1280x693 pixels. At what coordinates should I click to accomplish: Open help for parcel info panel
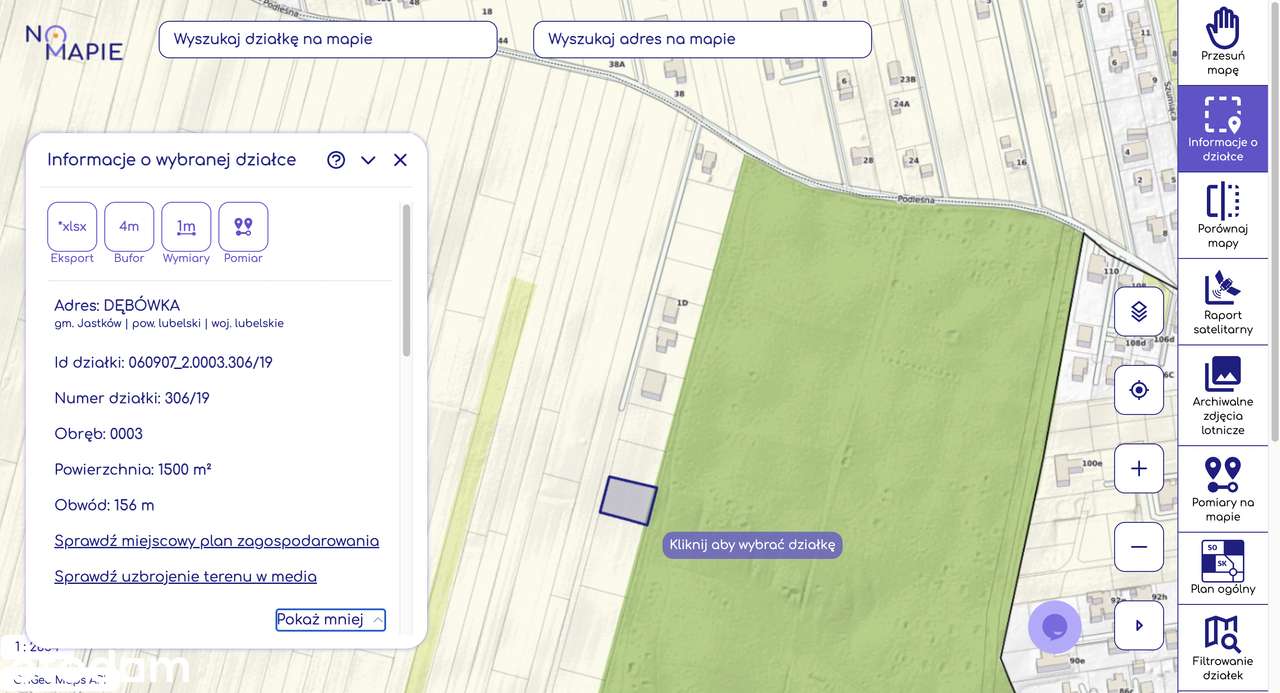point(336,160)
